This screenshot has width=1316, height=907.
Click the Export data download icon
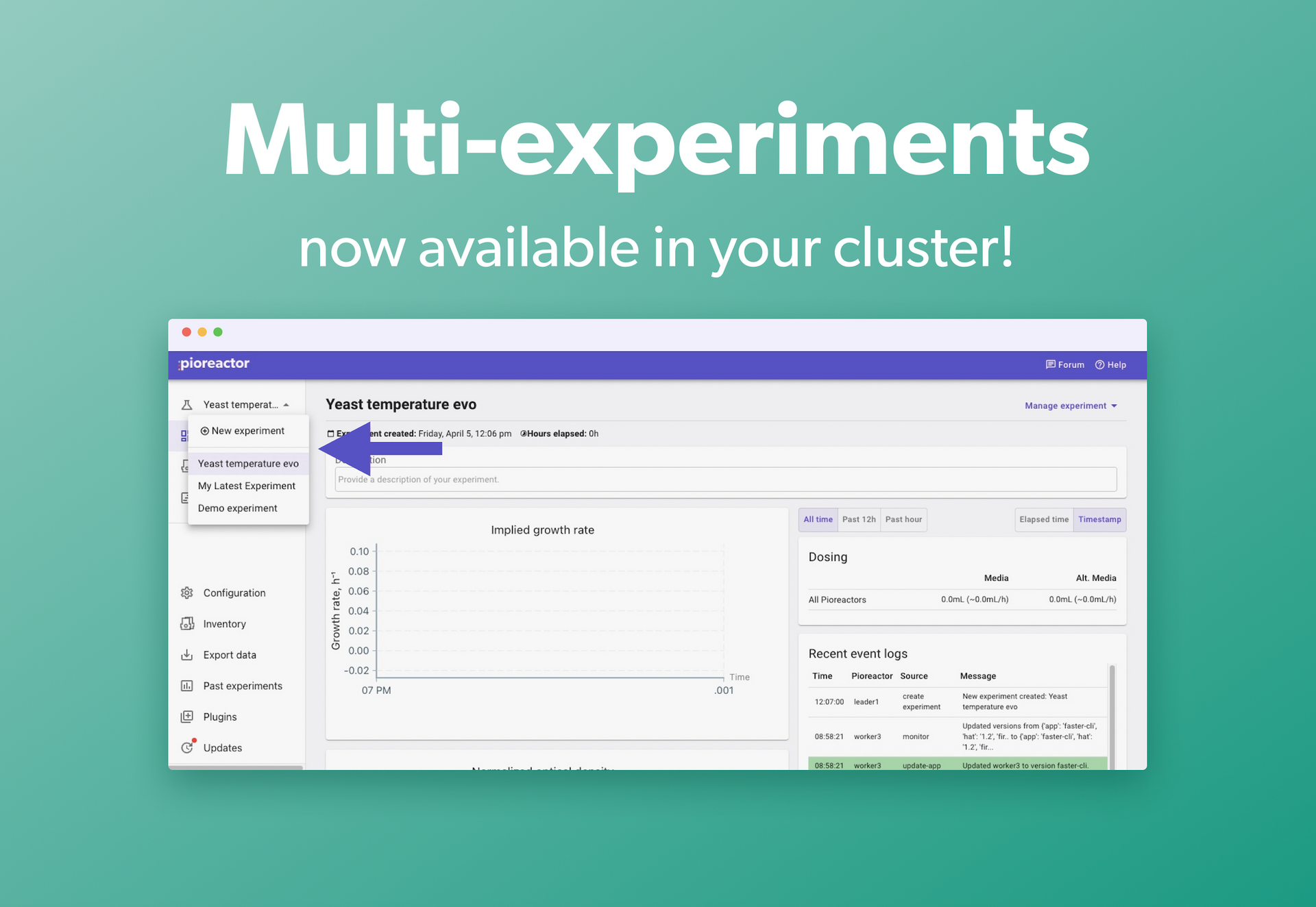pos(186,655)
